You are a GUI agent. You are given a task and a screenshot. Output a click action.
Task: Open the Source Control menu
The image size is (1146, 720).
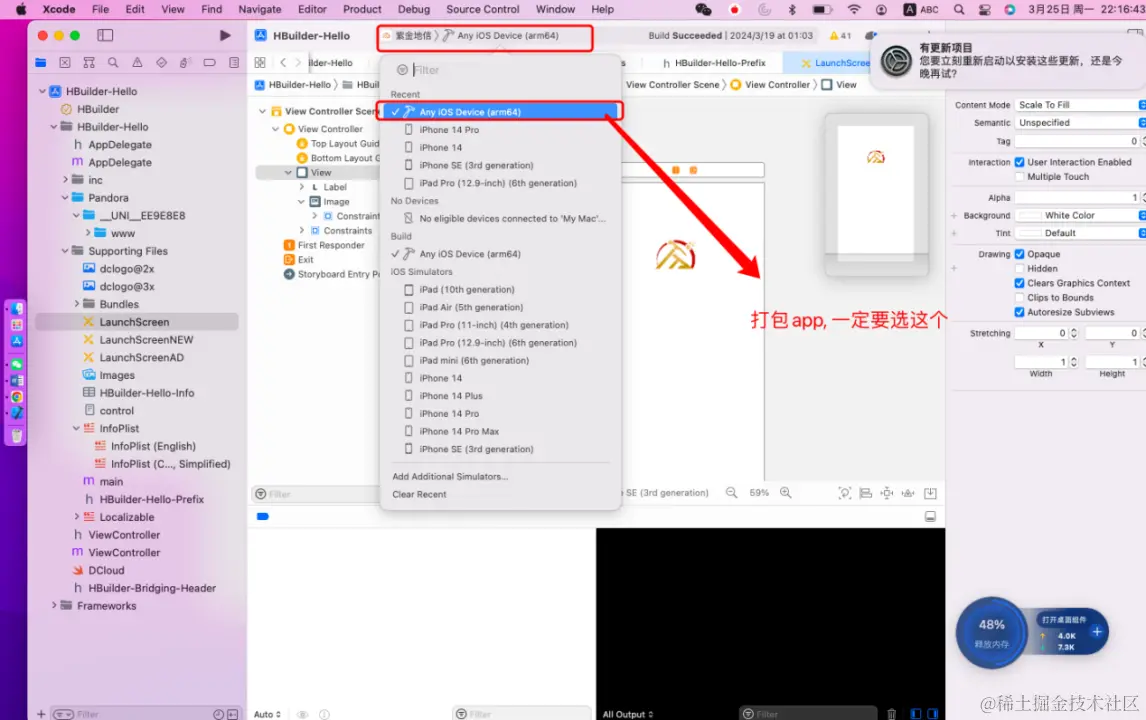[483, 10]
